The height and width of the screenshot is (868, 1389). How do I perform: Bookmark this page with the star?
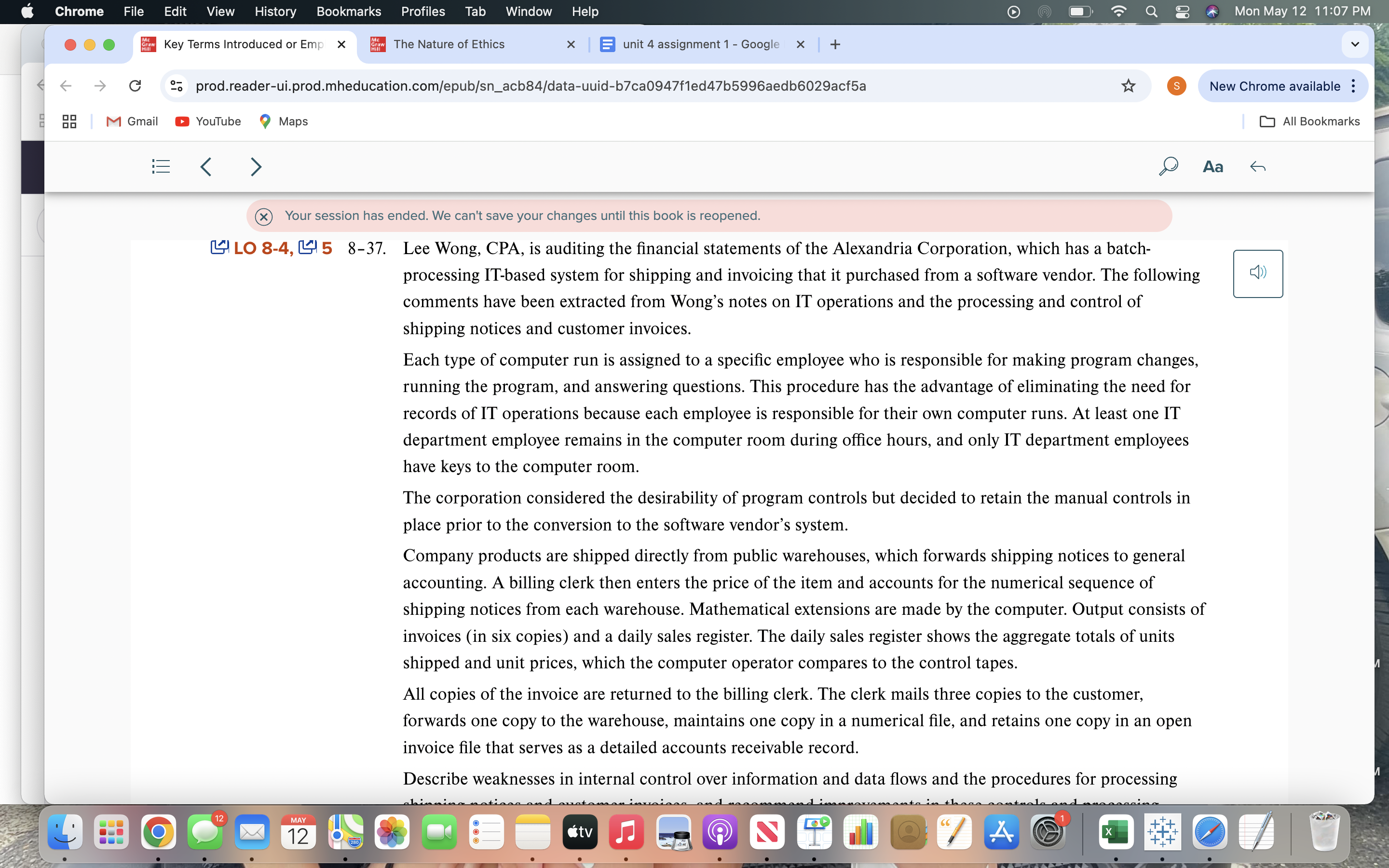pyautogui.click(x=1128, y=86)
